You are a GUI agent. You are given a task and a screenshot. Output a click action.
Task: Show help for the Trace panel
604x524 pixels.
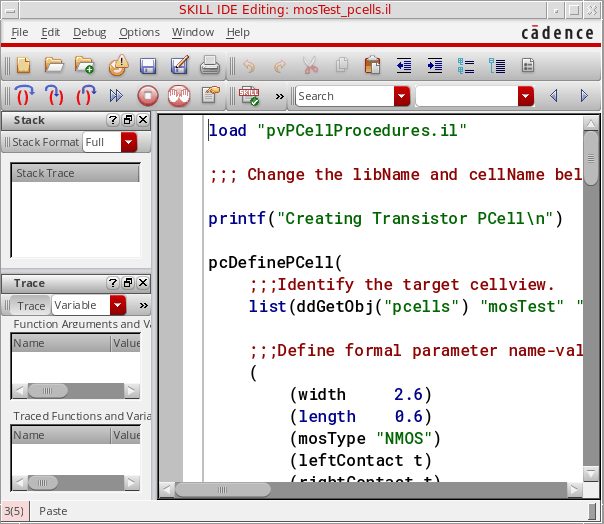112,283
